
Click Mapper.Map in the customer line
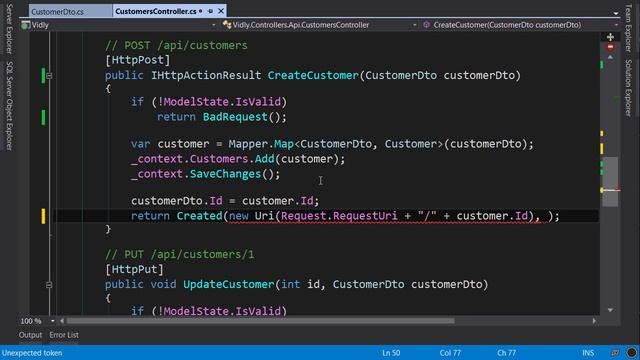261,144
